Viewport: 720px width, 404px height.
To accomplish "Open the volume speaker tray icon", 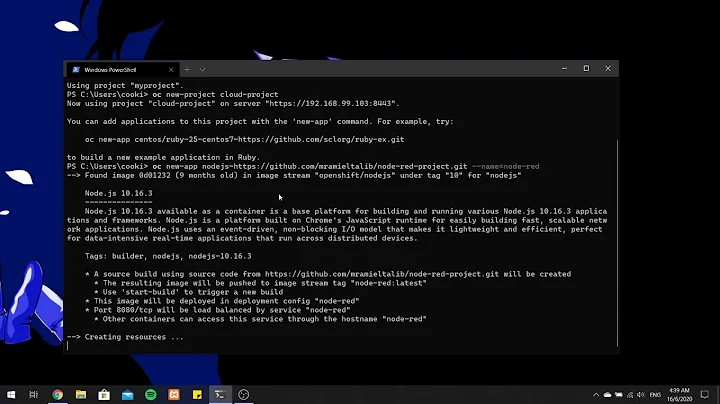I will (641, 395).
